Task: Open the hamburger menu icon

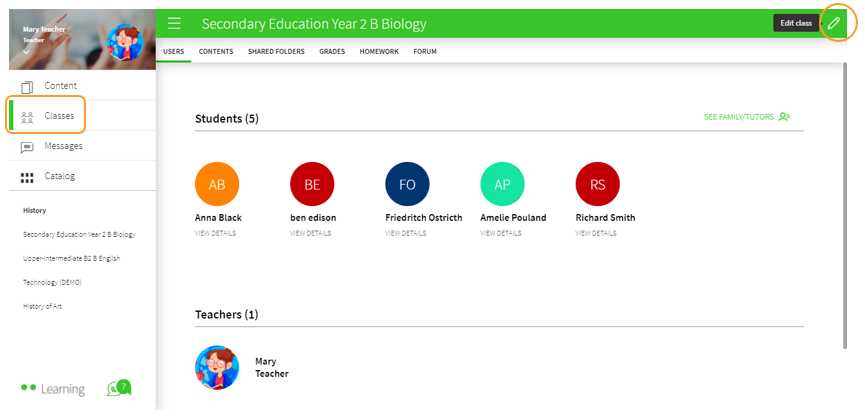Action: (x=175, y=23)
